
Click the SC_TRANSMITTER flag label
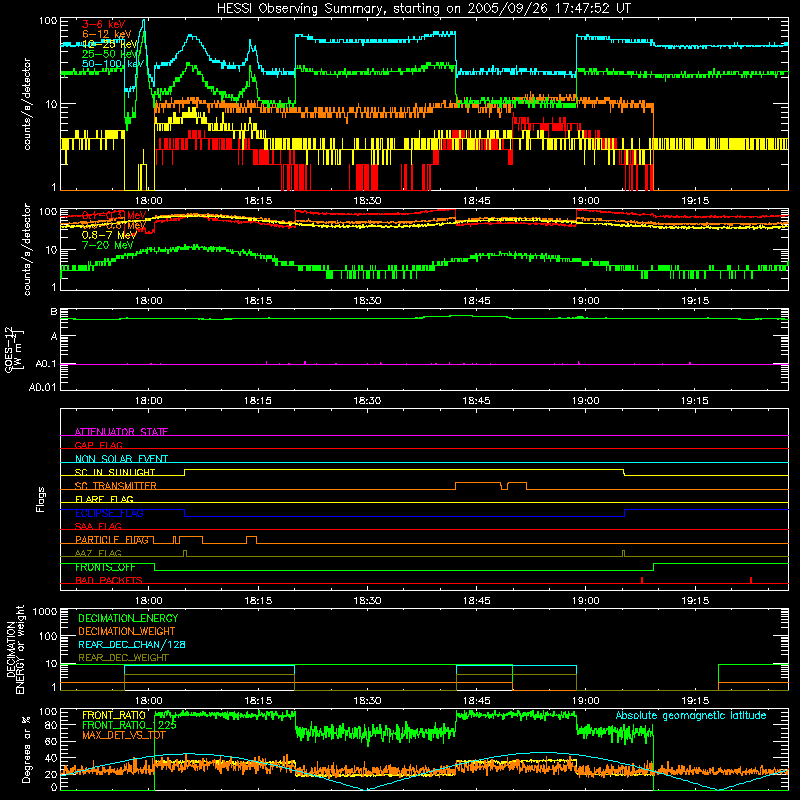point(116,485)
